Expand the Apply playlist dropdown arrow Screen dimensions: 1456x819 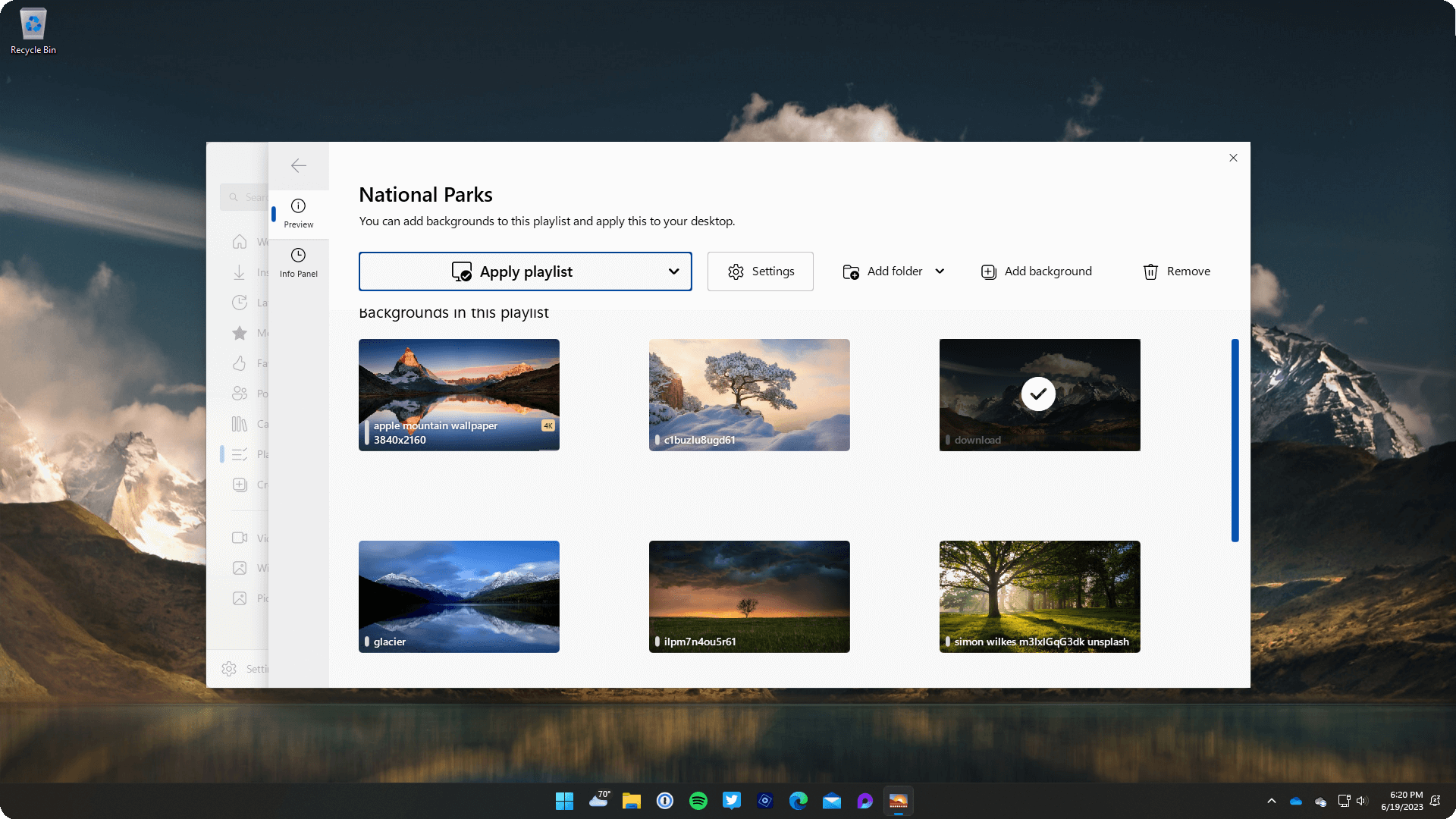coord(673,271)
